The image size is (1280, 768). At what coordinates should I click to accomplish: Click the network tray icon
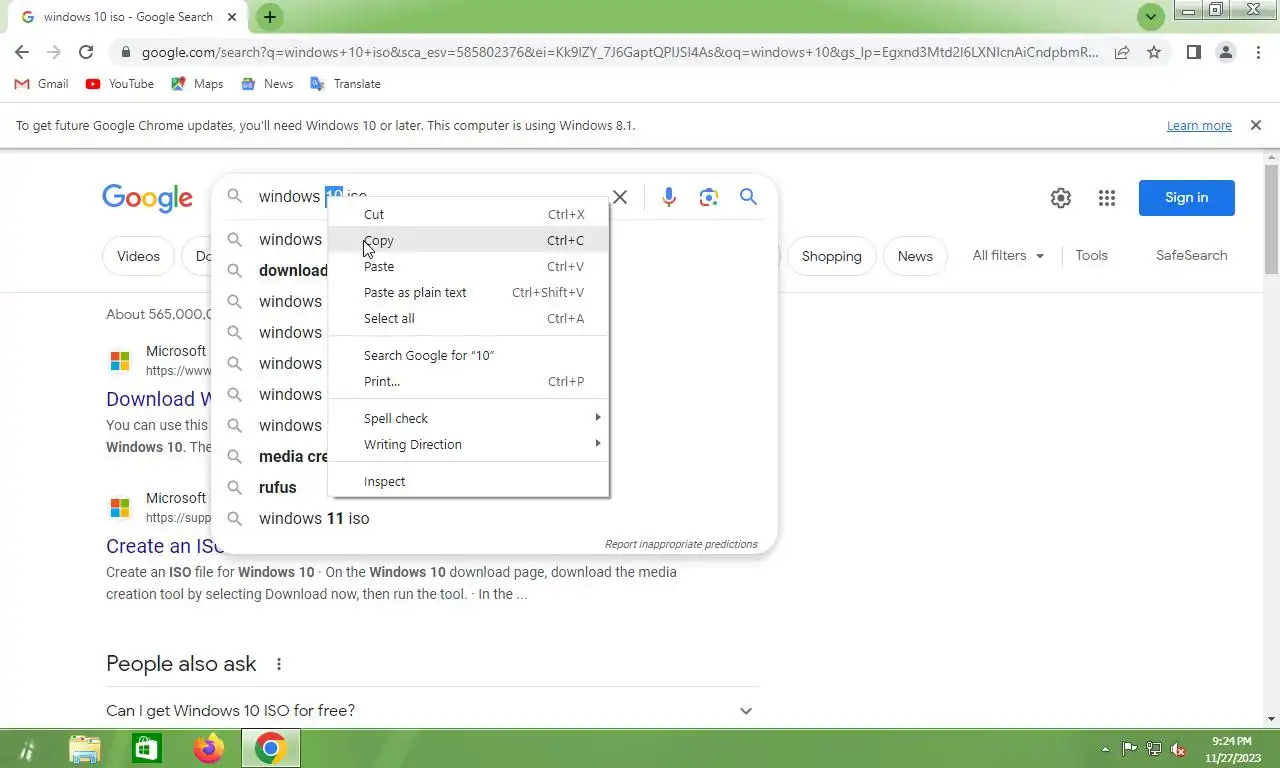pos(1154,749)
